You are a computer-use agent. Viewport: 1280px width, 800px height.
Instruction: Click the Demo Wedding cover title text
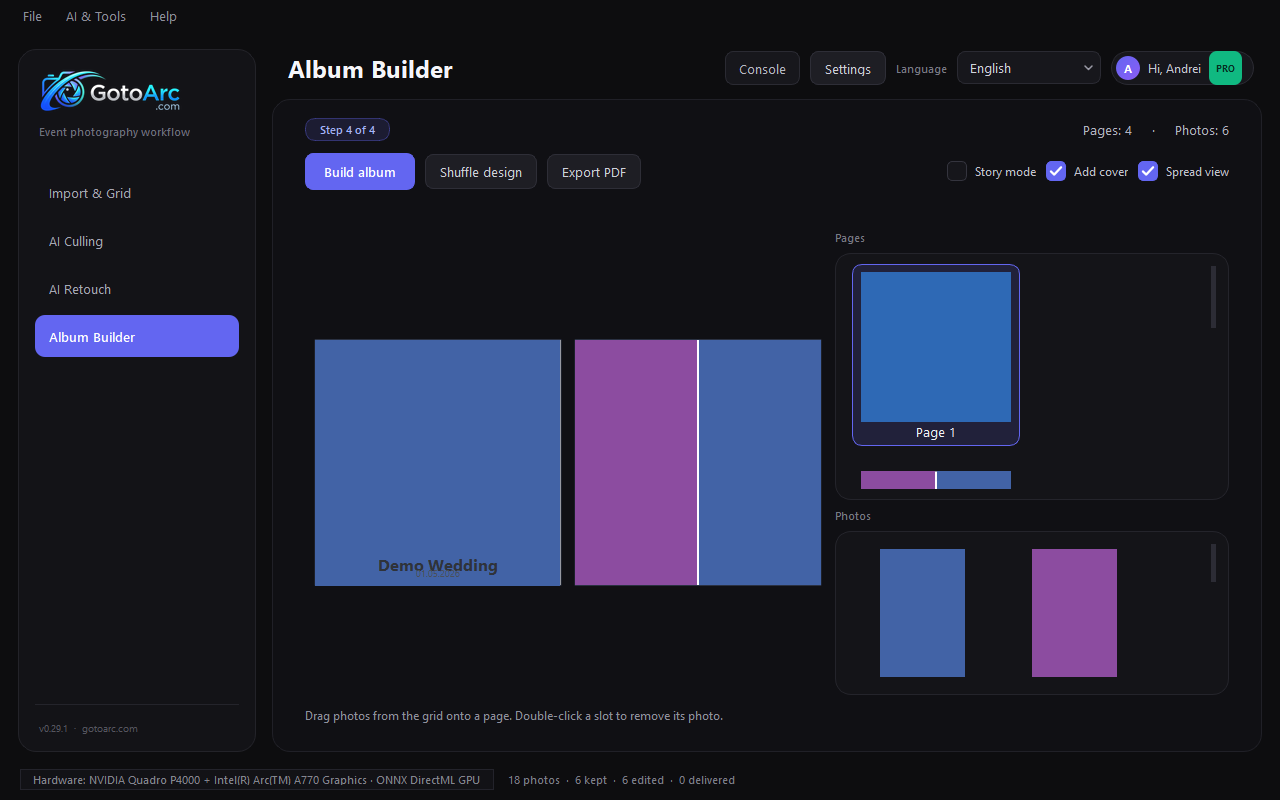pos(438,566)
